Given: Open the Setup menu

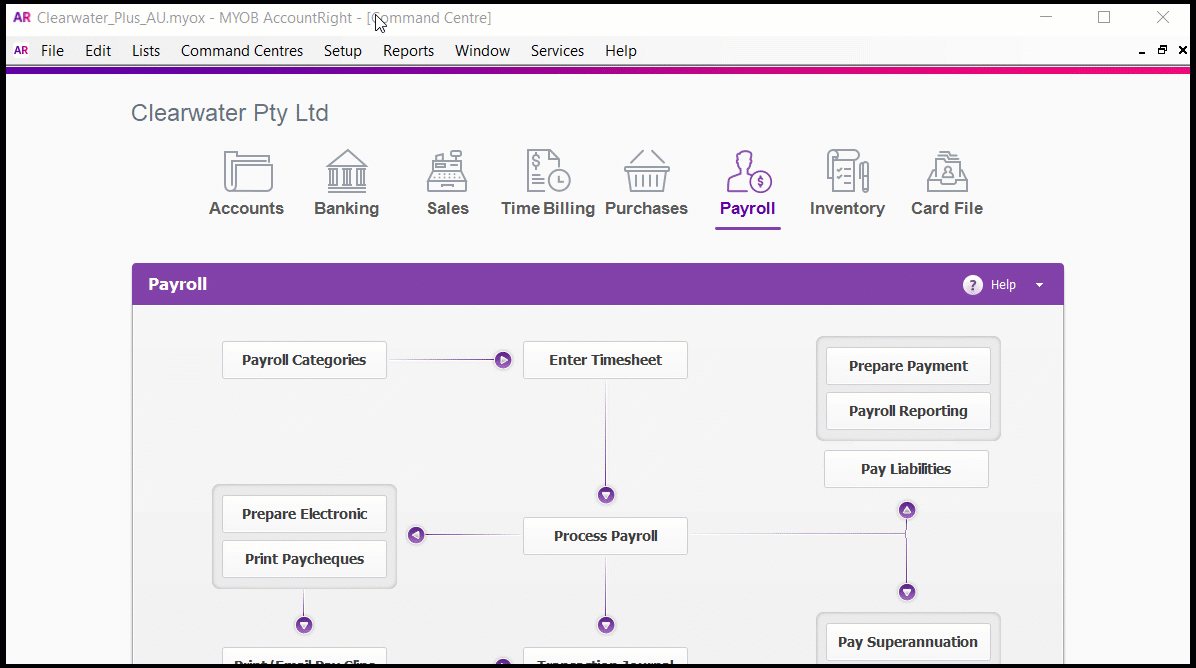Looking at the screenshot, I should click(x=342, y=50).
